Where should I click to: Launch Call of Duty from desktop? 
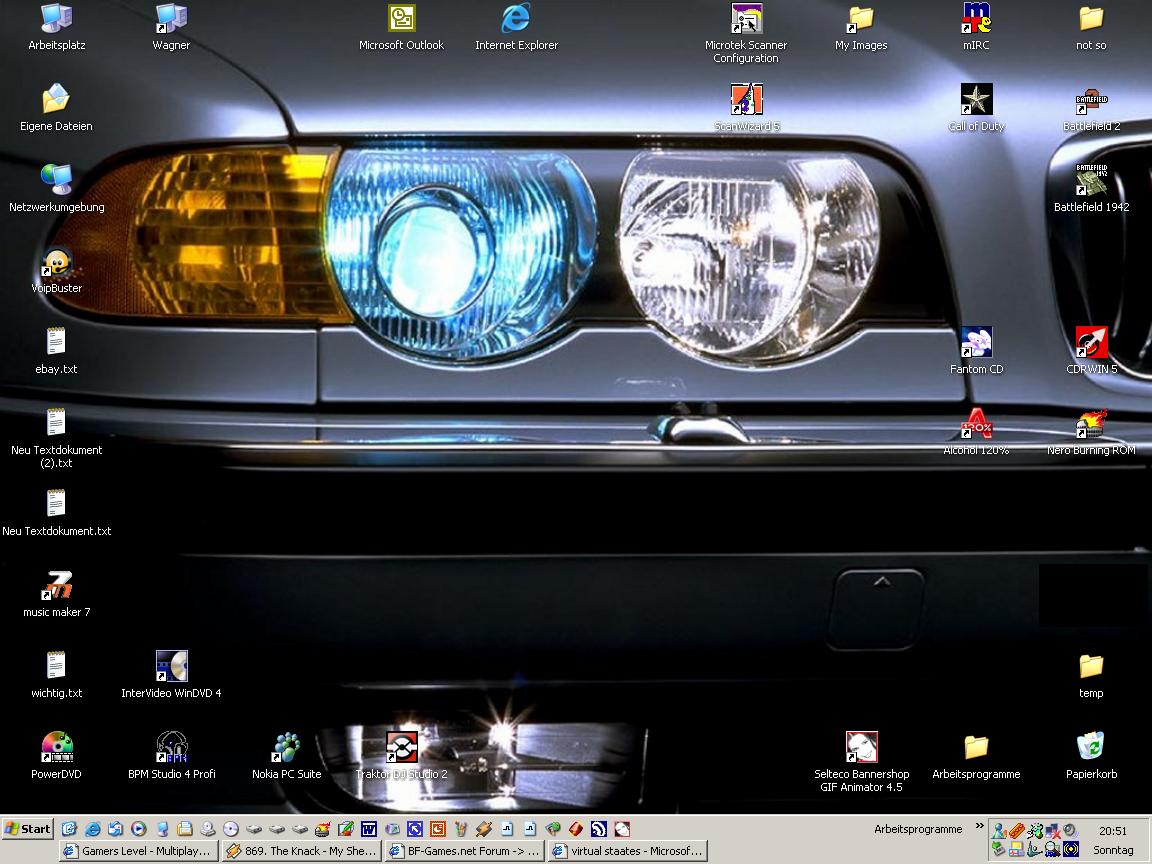pos(976,101)
